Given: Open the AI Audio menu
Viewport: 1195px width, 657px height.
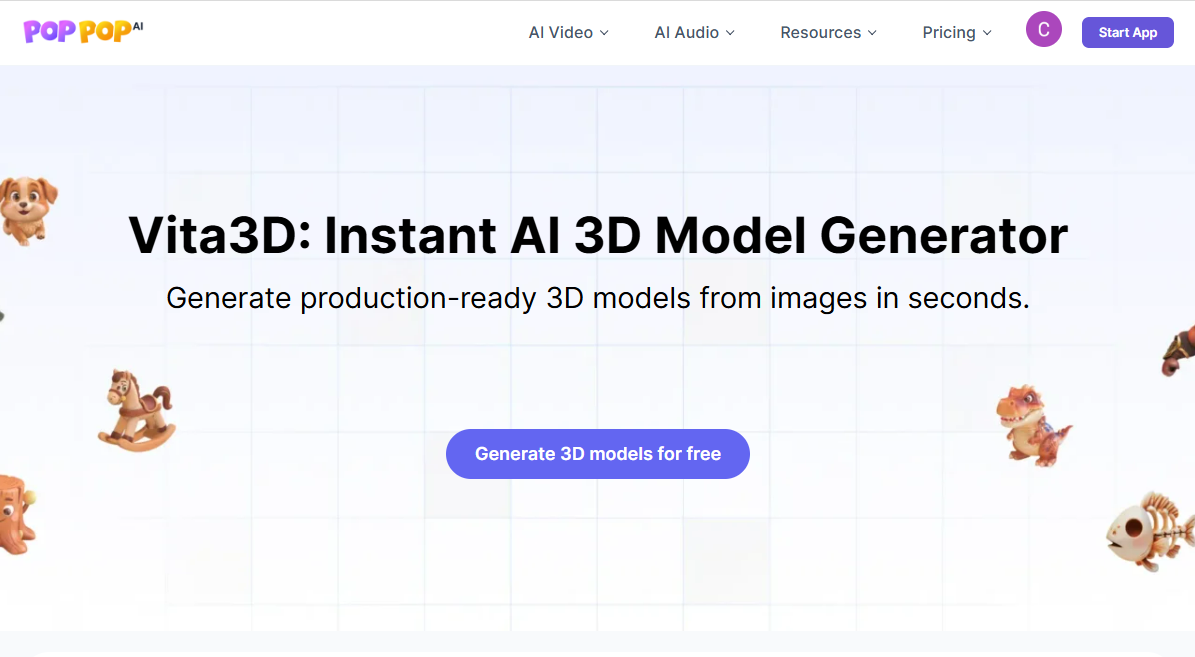Looking at the screenshot, I should click(x=694, y=33).
